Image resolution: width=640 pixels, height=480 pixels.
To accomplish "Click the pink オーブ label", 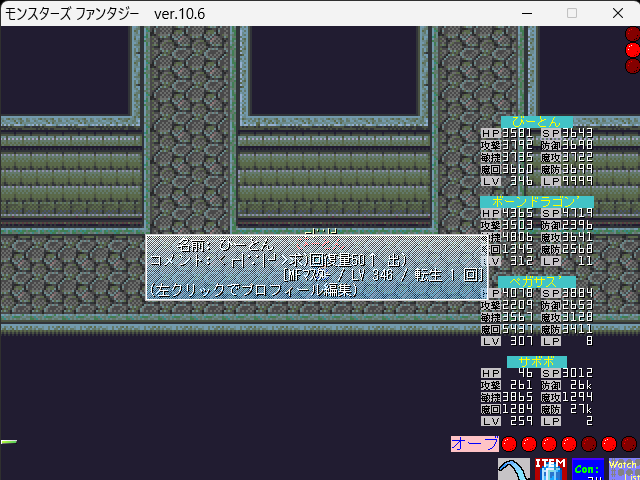I will tap(475, 444).
